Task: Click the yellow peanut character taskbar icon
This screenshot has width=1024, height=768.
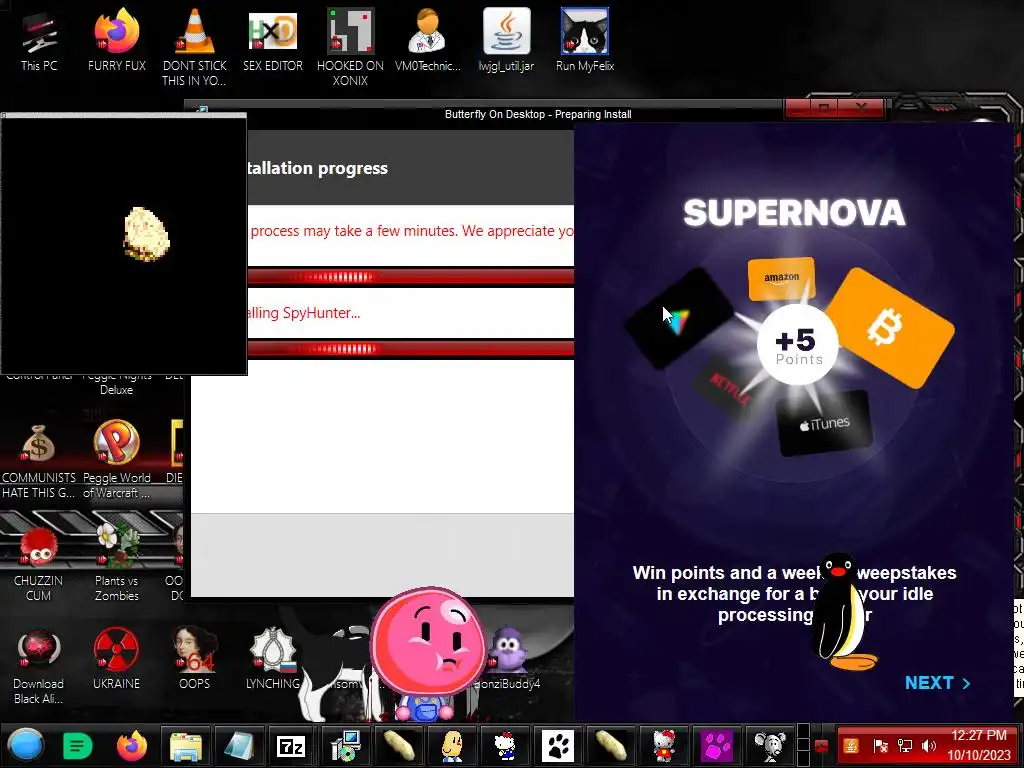Action: pyautogui.click(x=452, y=745)
